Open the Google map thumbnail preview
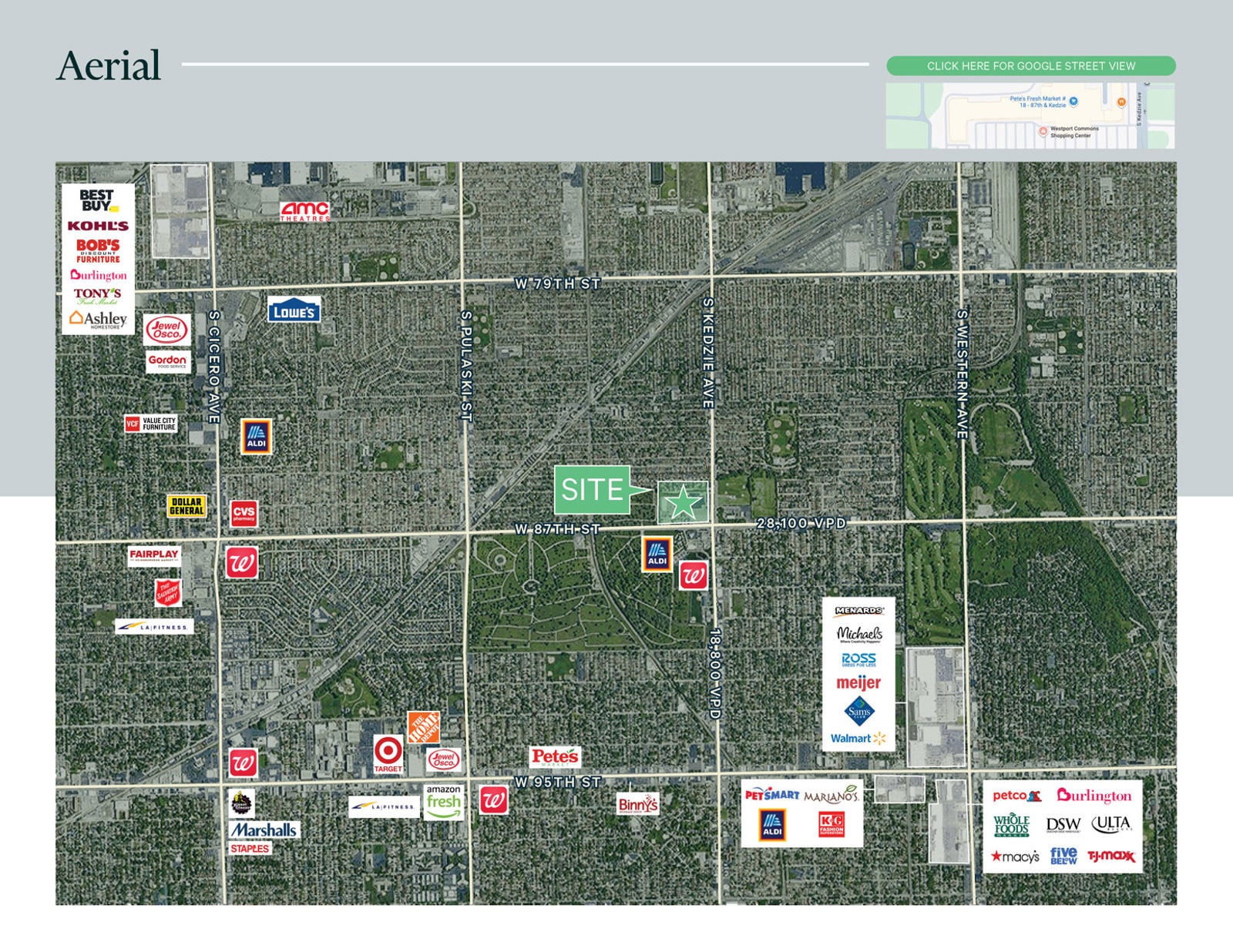 coord(1030,116)
